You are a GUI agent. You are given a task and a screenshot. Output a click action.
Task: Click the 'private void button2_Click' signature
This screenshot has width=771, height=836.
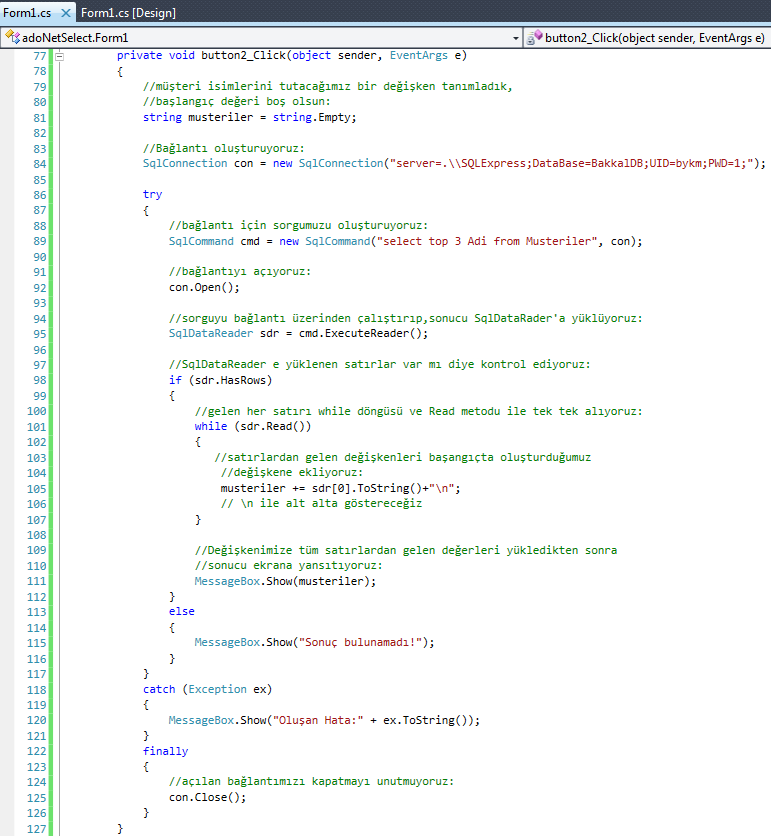click(292, 55)
